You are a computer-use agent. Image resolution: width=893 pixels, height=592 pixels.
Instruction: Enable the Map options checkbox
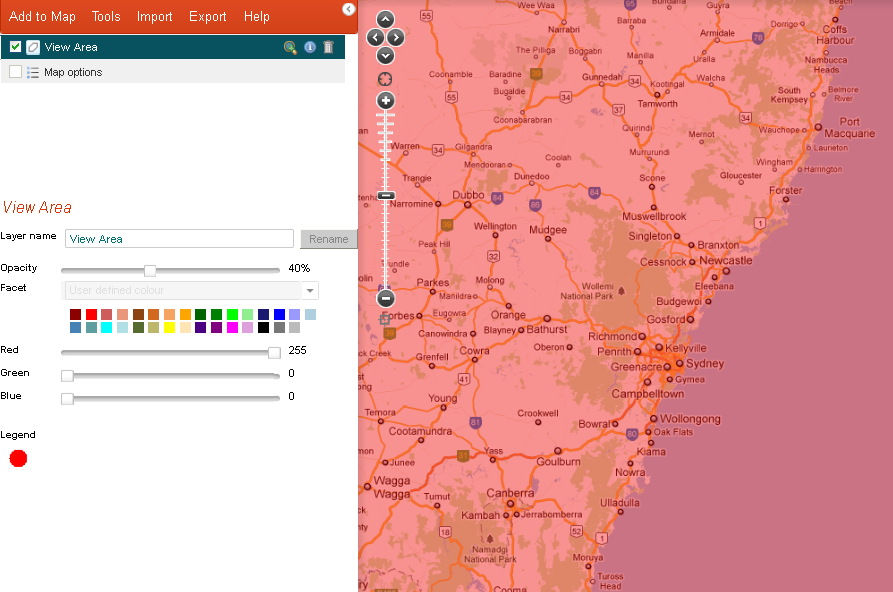pyautogui.click(x=16, y=72)
